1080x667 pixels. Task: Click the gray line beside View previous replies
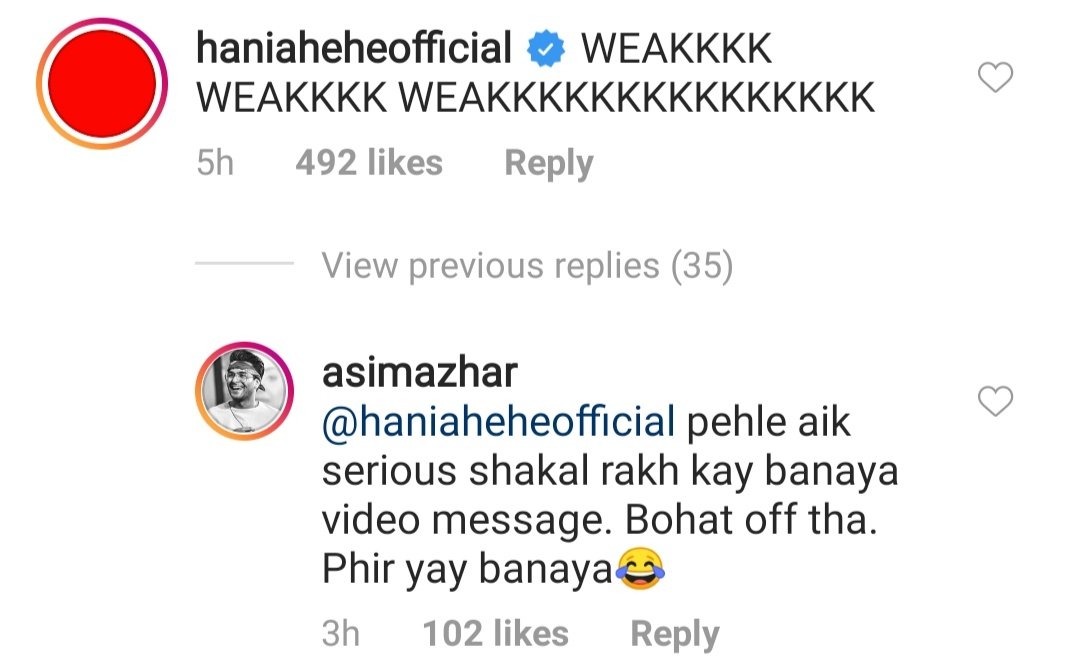click(245, 263)
